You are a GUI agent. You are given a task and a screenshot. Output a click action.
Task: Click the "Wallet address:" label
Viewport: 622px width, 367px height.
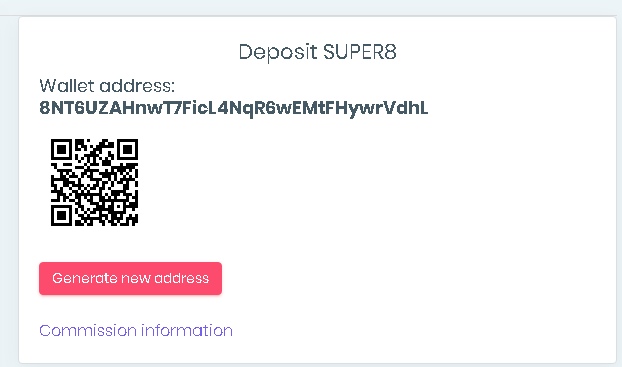[x=107, y=86]
